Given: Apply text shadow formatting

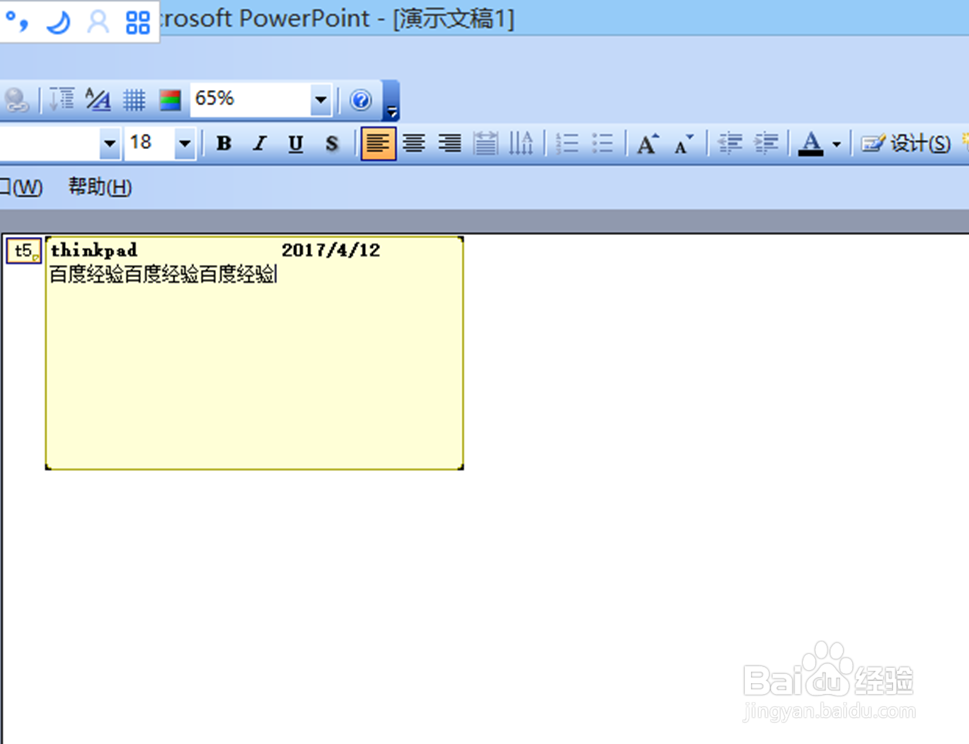Looking at the screenshot, I should click(331, 143).
